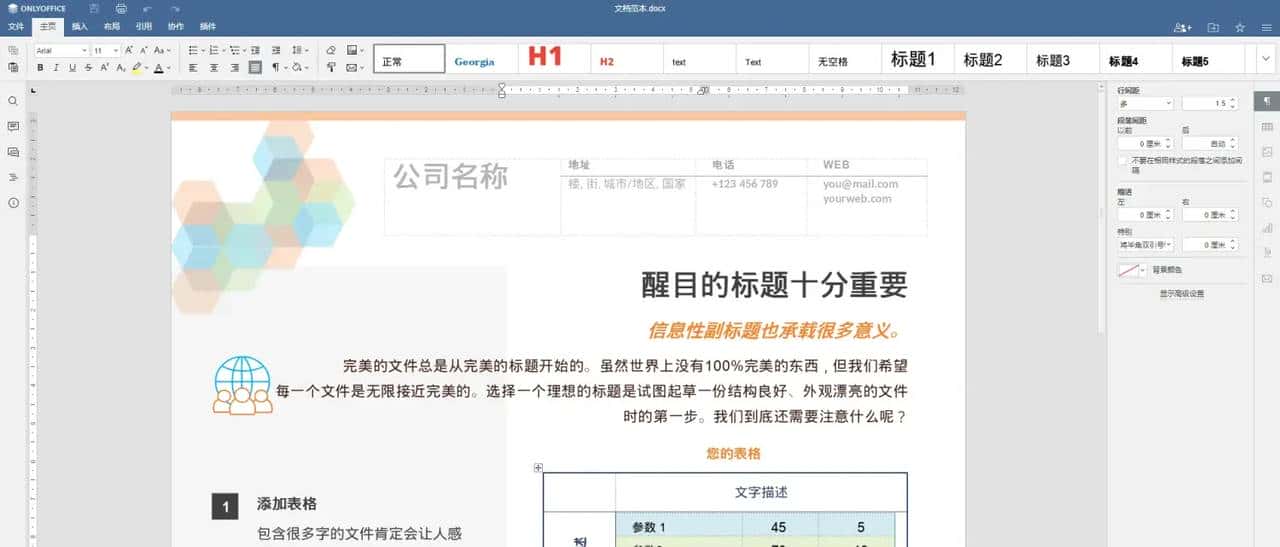Toggle bold formatting

coord(41,68)
